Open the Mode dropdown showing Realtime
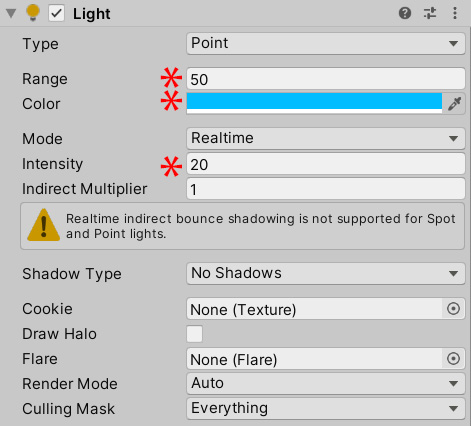 (x=326, y=138)
